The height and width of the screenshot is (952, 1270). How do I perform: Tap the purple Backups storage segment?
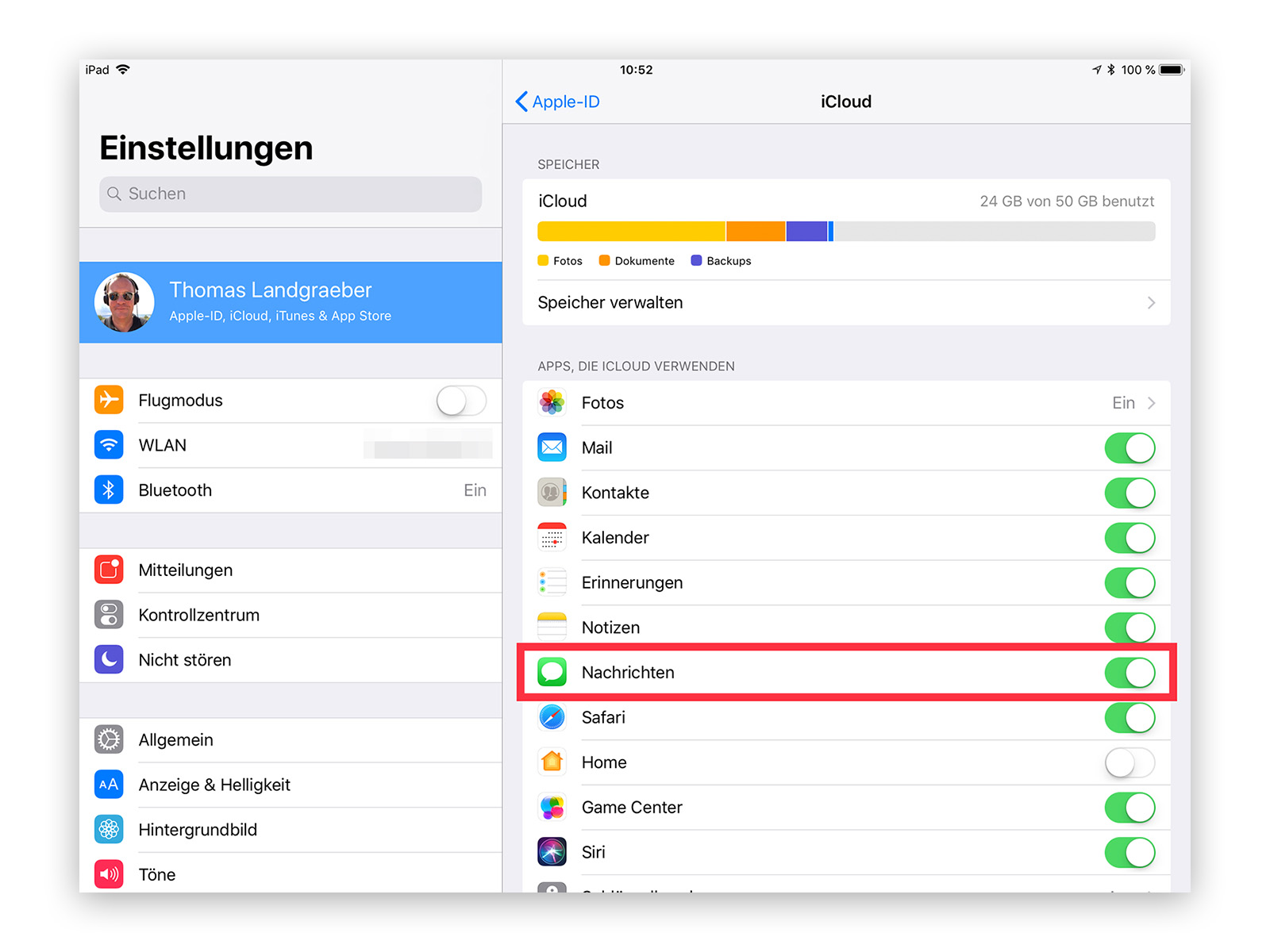coord(806,231)
